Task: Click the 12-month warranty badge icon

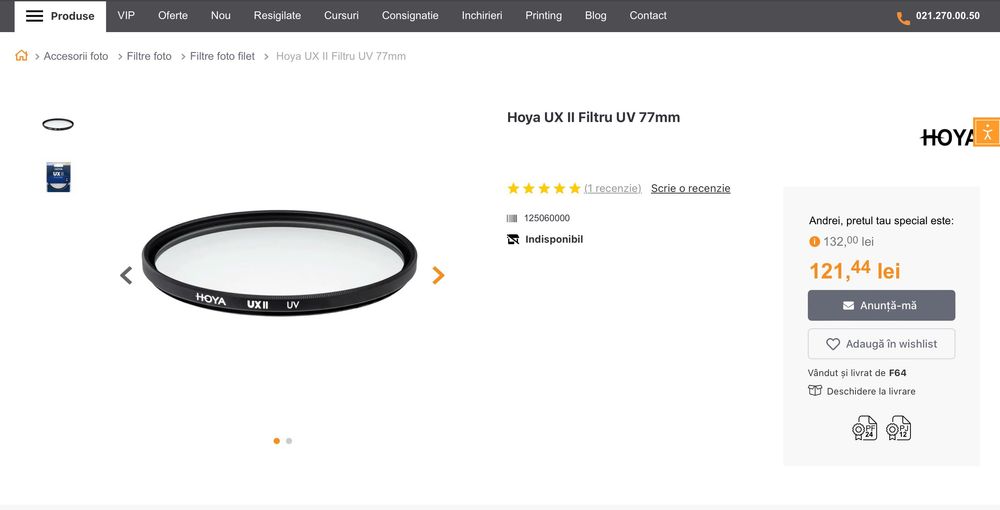Action: tap(898, 428)
